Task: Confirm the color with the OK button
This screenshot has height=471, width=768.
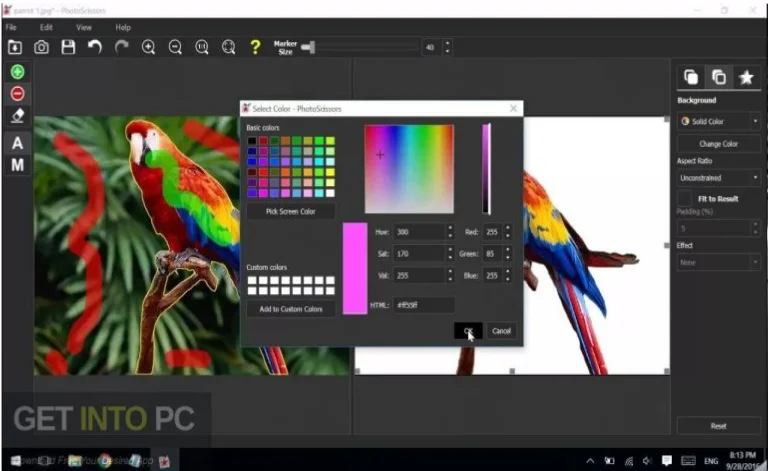Action: click(x=468, y=331)
